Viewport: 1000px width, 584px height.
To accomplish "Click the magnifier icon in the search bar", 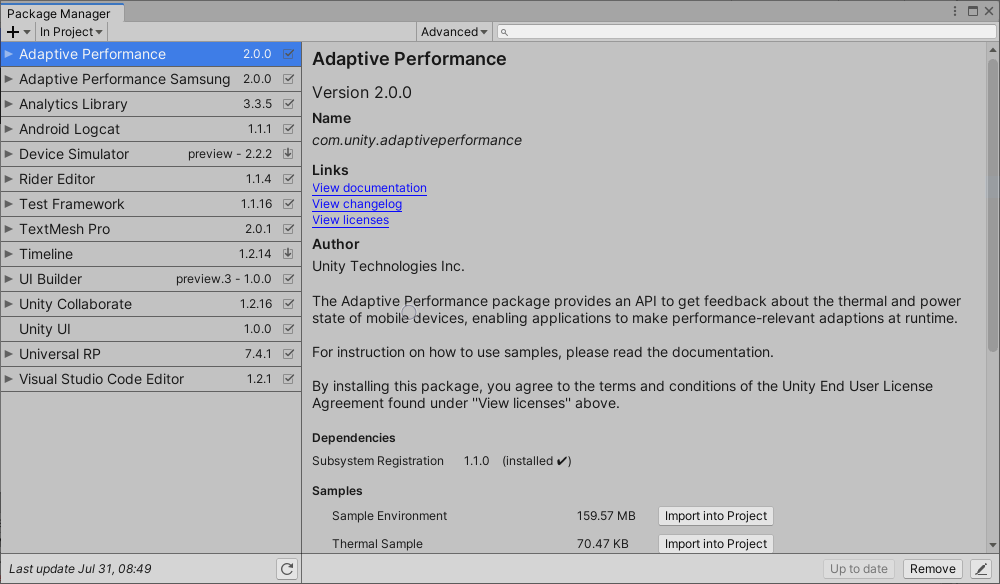I will 505,31.
